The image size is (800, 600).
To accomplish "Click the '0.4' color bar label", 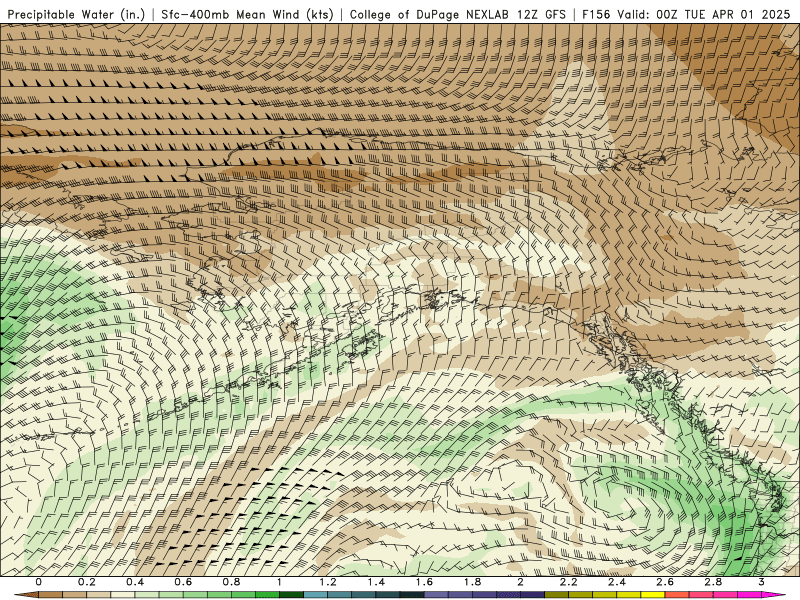I will pos(135,582).
